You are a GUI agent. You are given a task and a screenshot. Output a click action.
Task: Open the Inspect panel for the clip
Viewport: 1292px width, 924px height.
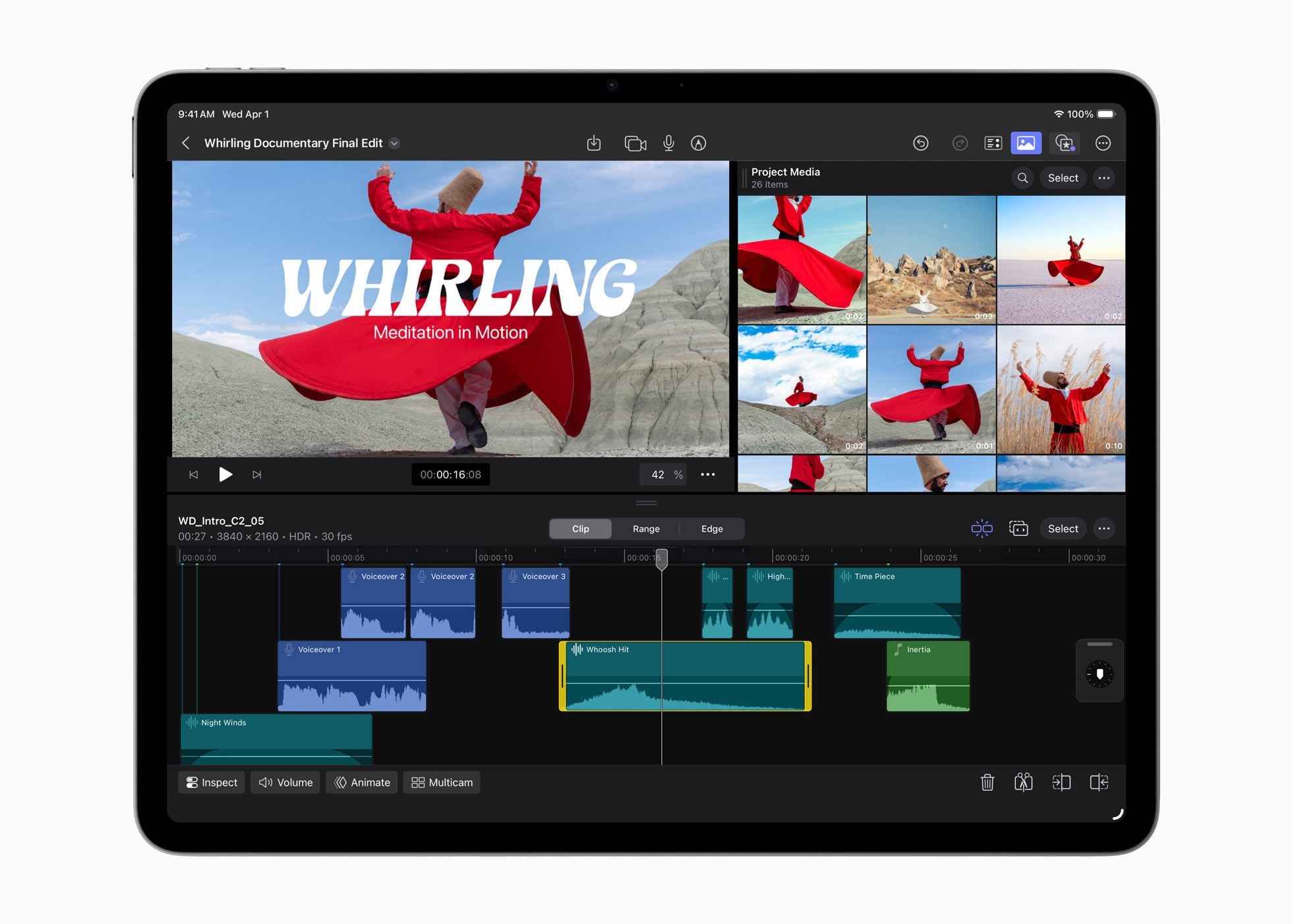tap(211, 782)
